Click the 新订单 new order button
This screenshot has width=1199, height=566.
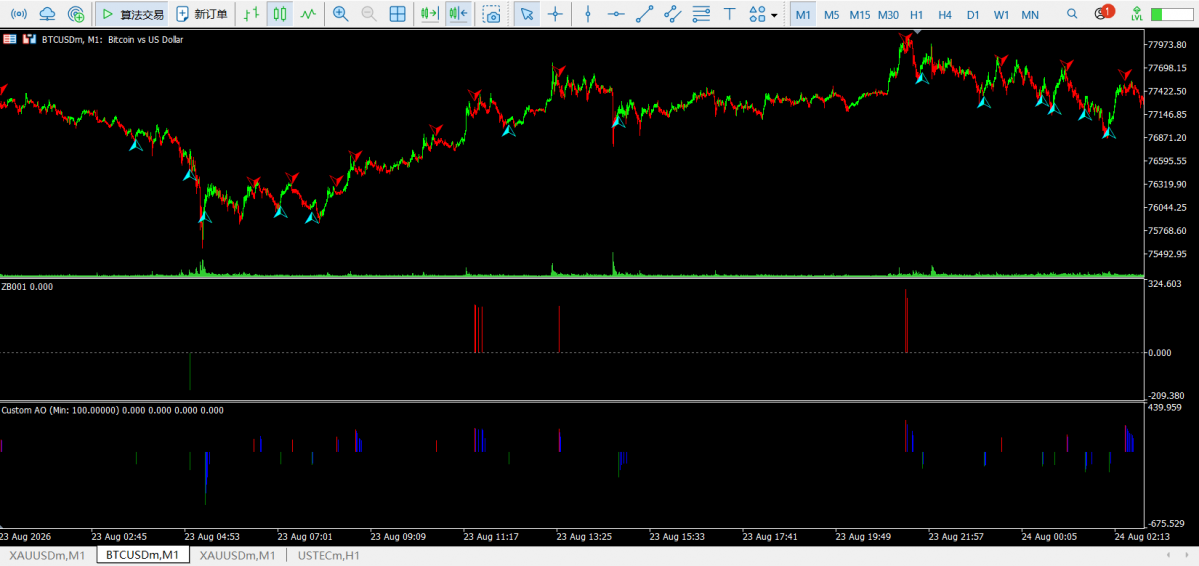[202, 14]
